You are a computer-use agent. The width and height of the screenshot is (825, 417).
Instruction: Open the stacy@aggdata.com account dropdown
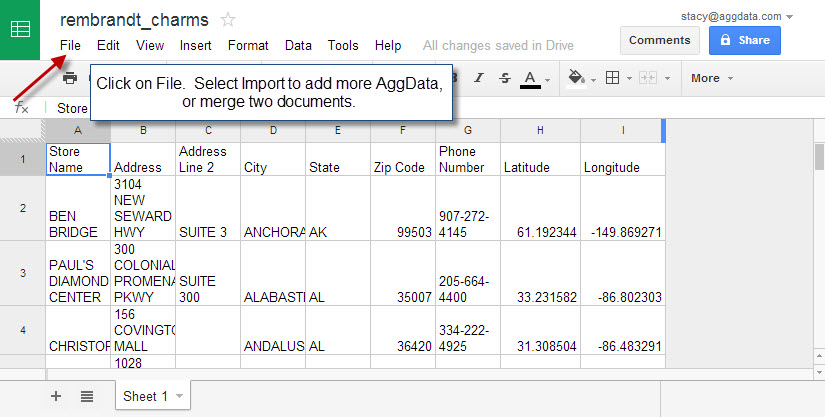(737, 16)
